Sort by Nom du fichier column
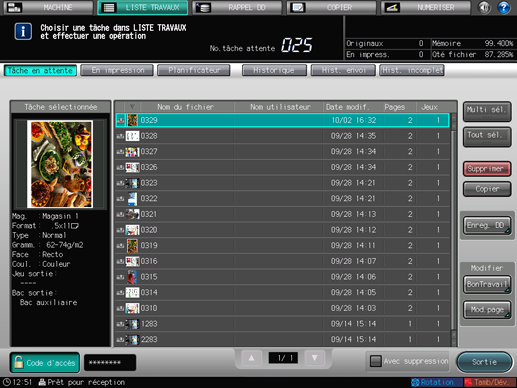The image size is (517, 388). (x=186, y=107)
